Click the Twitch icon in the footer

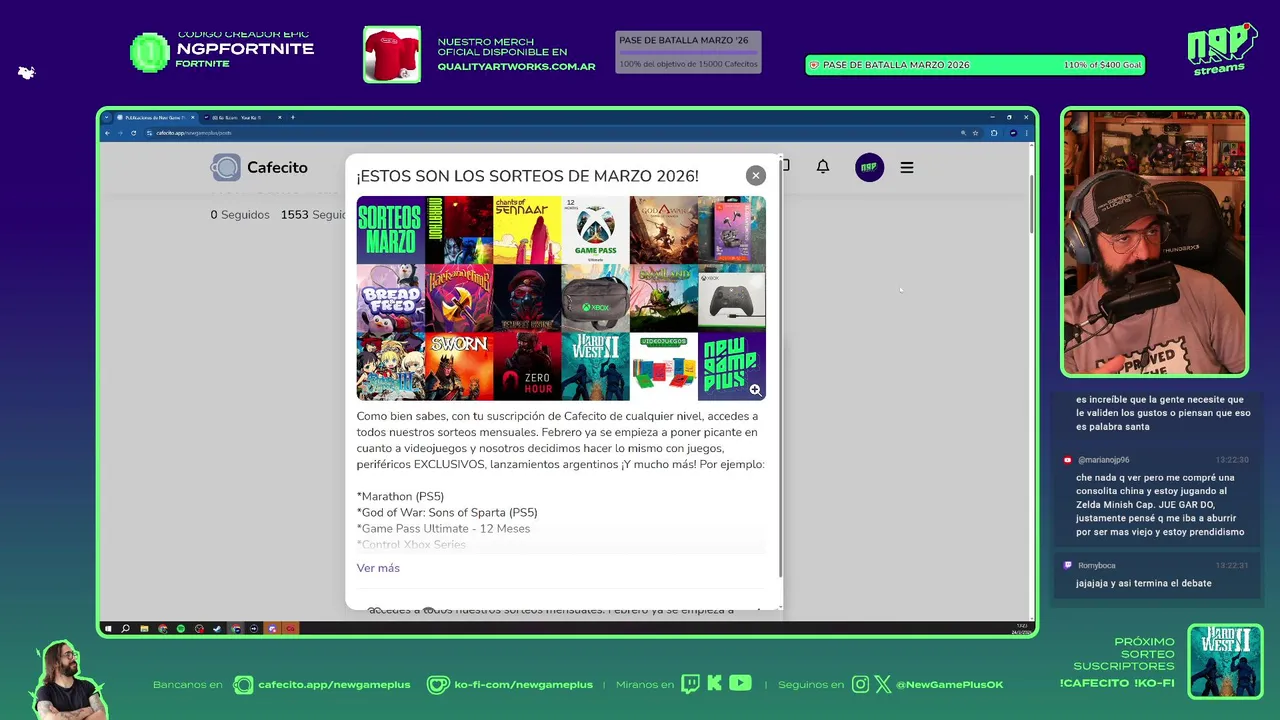click(x=691, y=684)
